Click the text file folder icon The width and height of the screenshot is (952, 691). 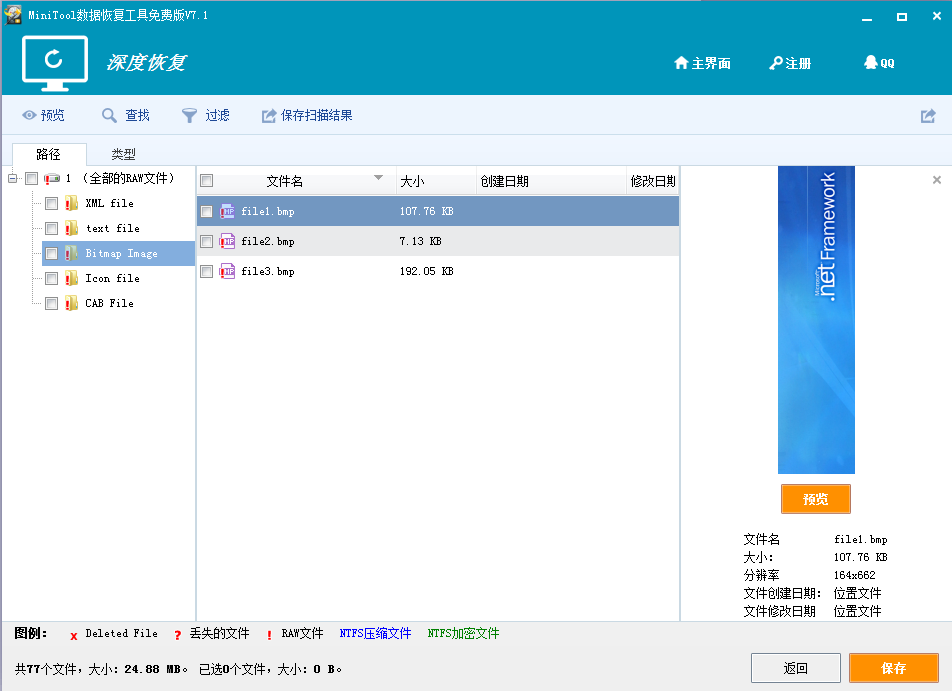point(71,228)
